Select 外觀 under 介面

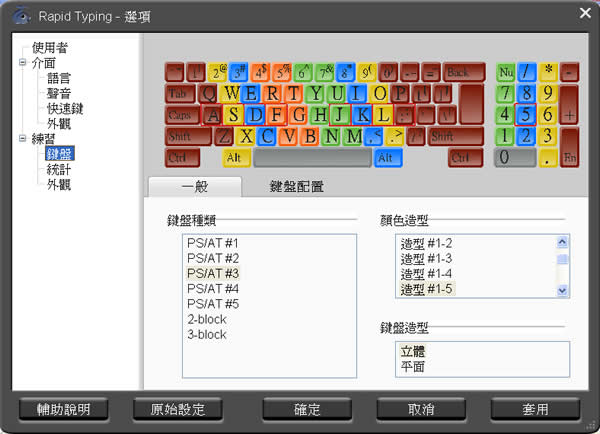coord(59,124)
